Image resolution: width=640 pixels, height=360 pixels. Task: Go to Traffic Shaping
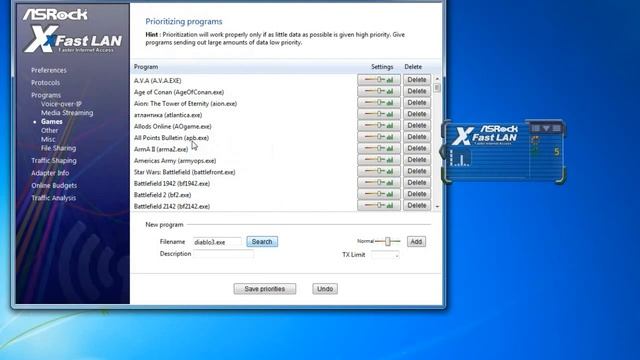tap(54, 160)
